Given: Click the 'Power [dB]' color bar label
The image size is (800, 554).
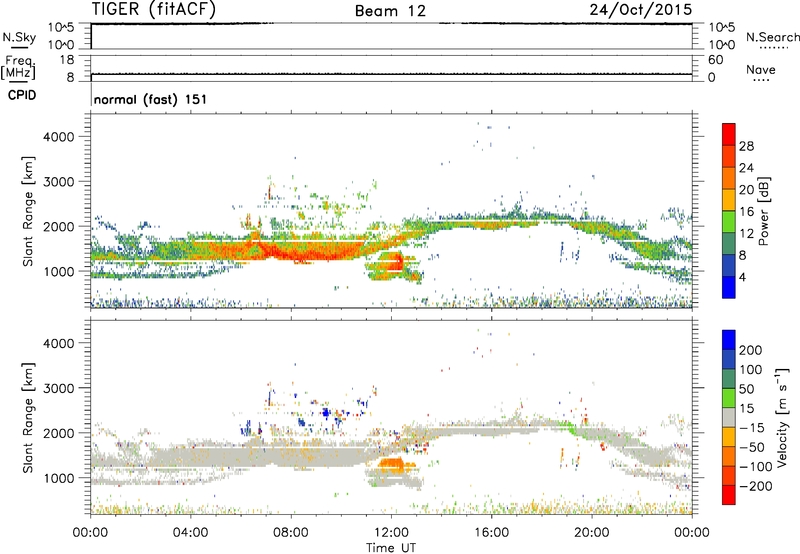Looking at the screenshot, I should [763, 211].
